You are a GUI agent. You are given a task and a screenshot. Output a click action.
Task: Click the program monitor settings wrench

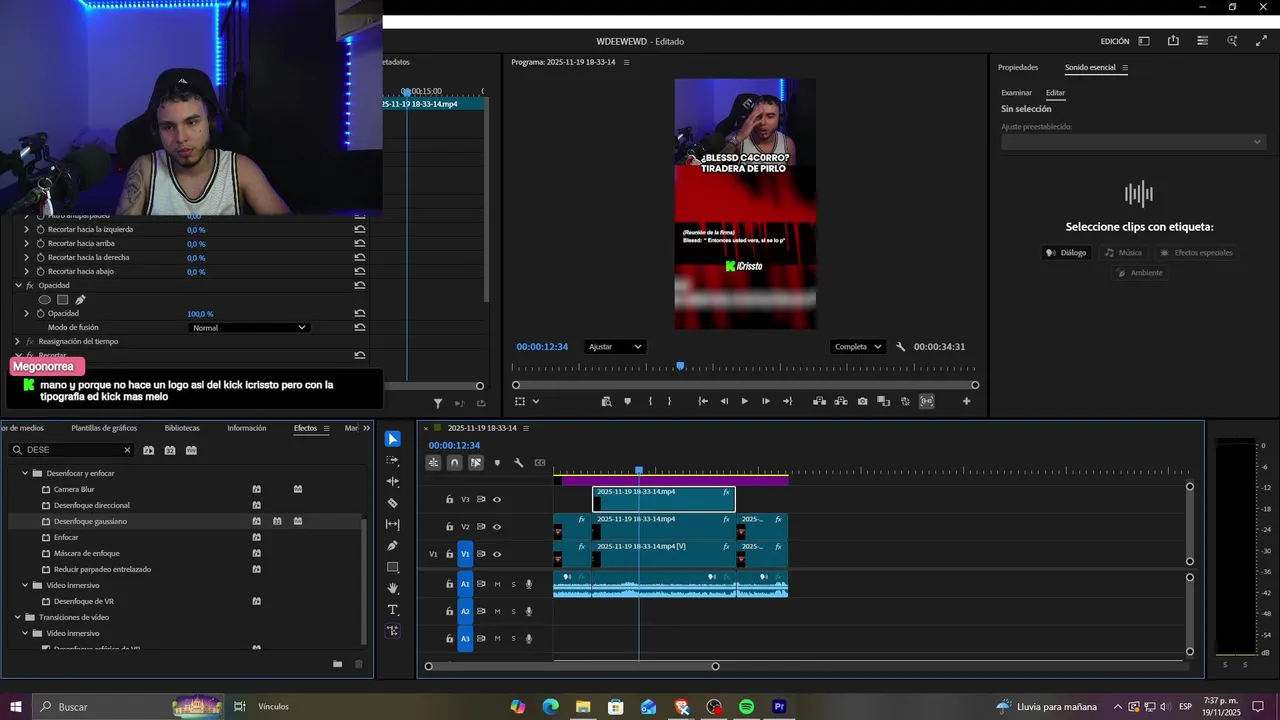coord(900,347)
